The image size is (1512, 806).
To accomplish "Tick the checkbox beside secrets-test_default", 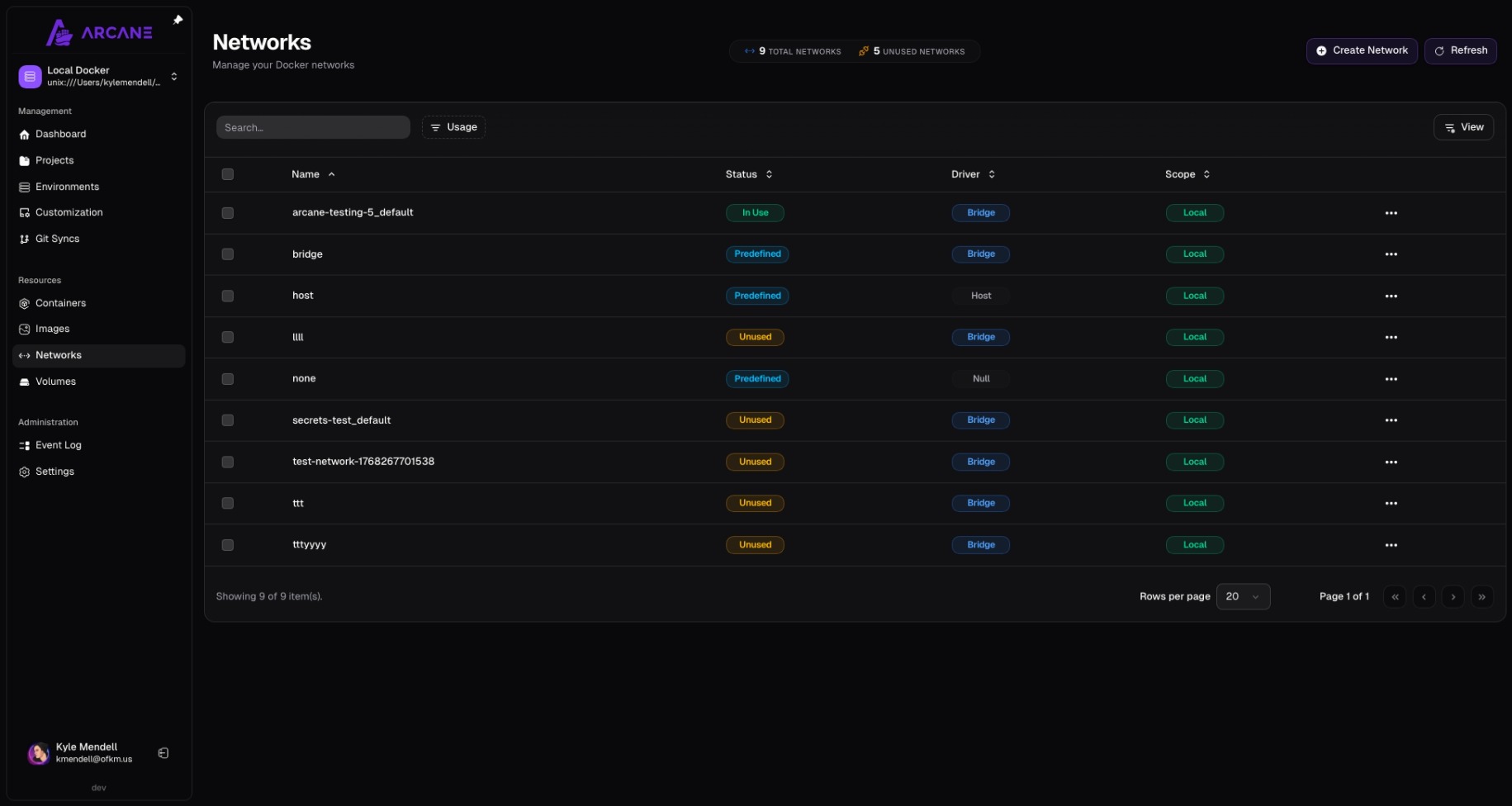I will (x=228, y=420).
